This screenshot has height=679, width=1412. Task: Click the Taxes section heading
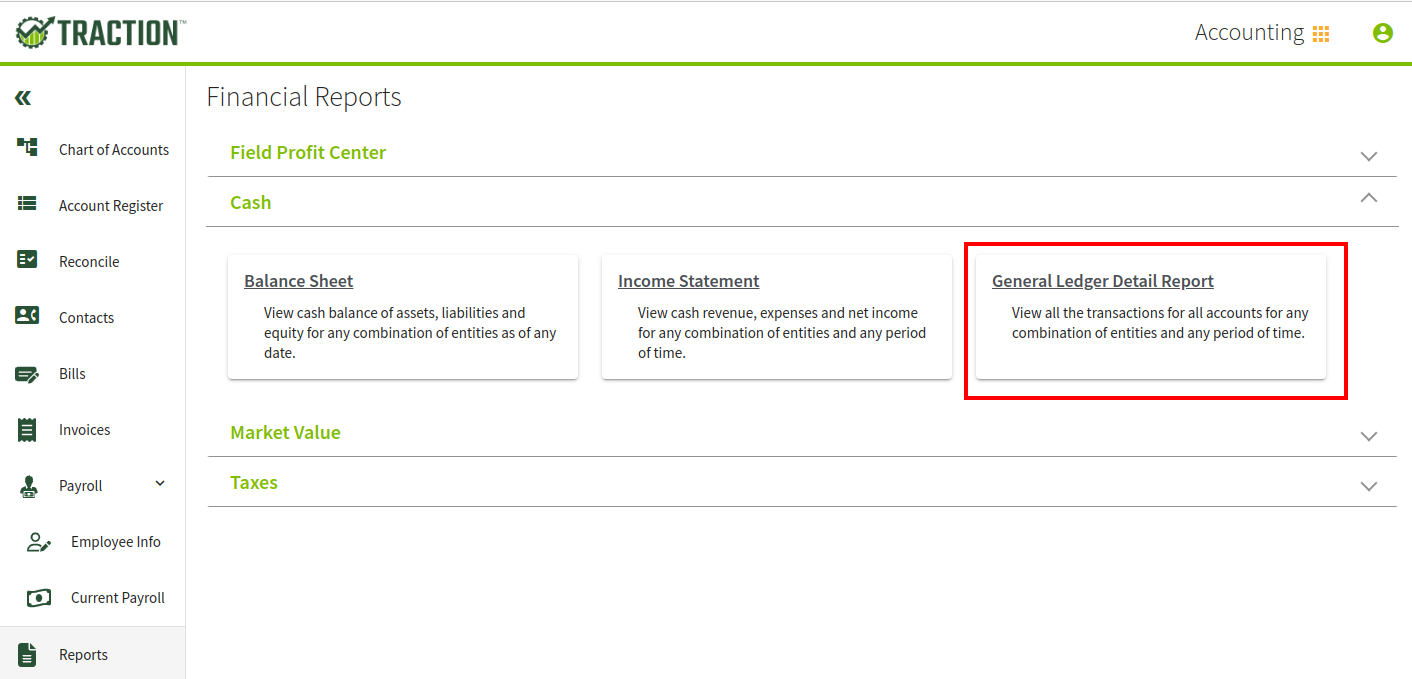254,482
